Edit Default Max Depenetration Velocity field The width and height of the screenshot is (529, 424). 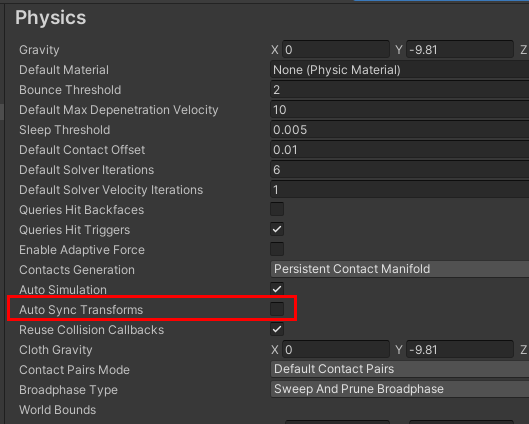400,110
